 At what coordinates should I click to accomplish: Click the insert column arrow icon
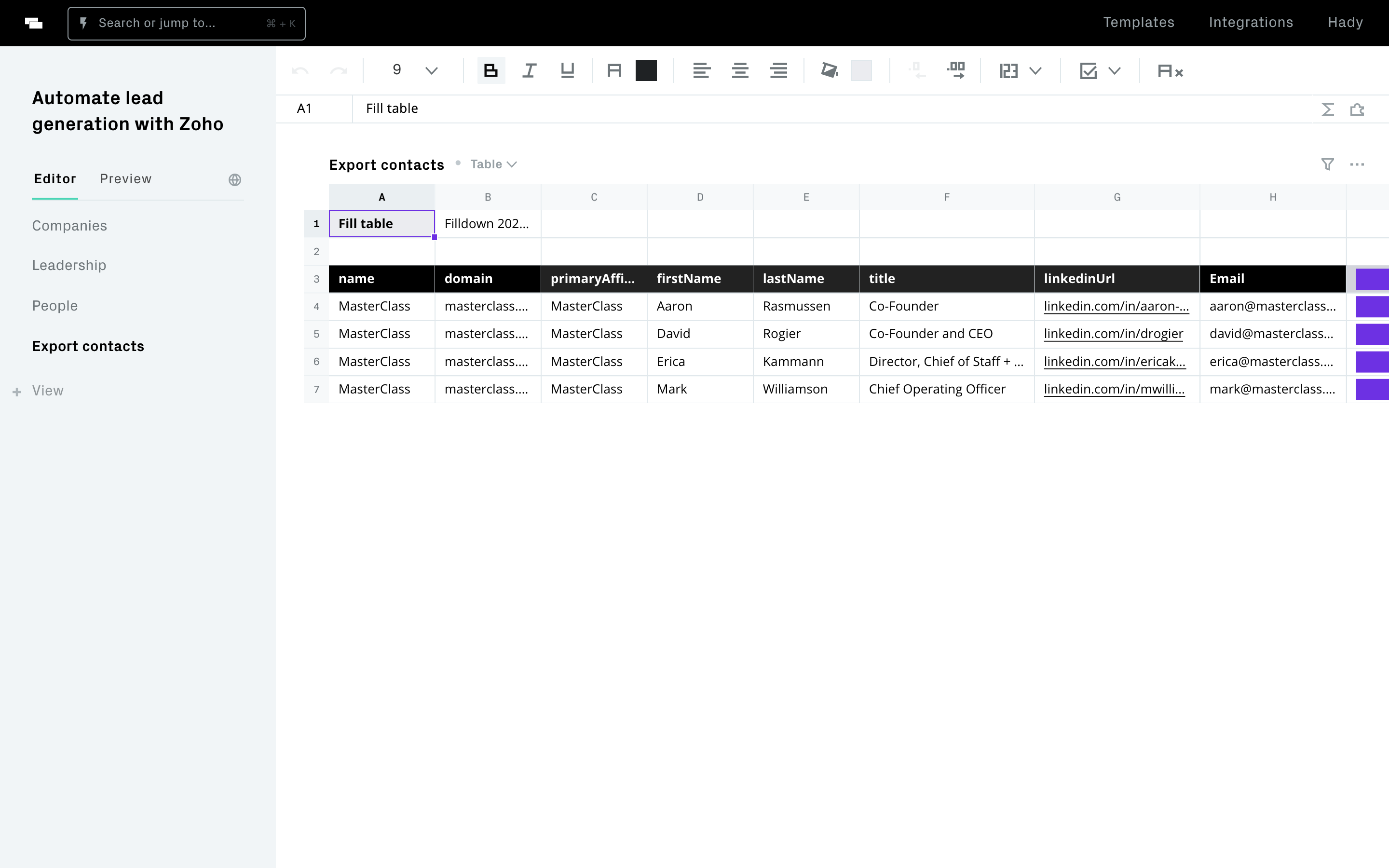(956, 70)
